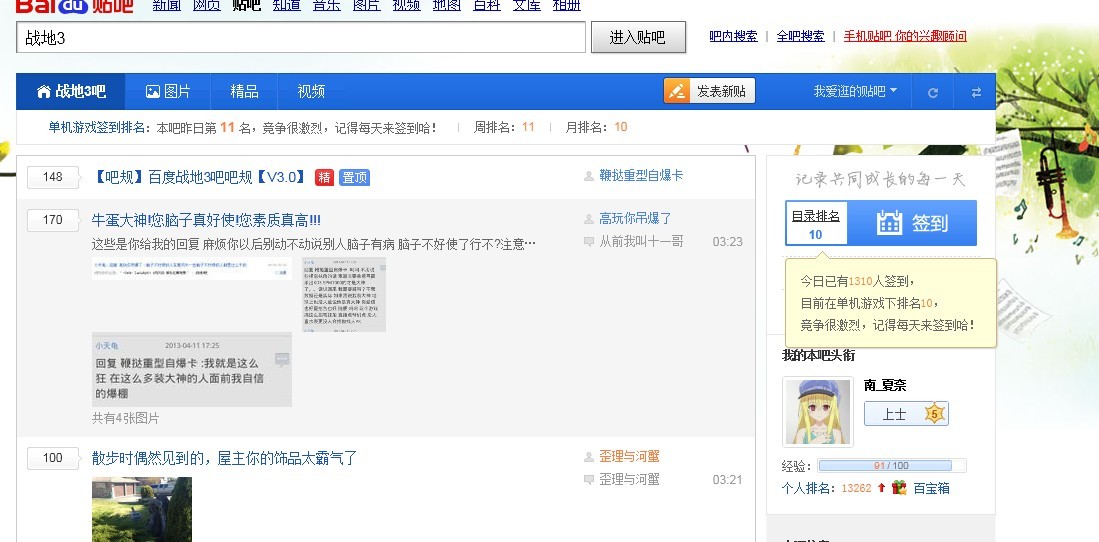The width and height of the screenshot is (1099, 542).
Task: Click the reply count 100
Action: click(x=53, y=458)
